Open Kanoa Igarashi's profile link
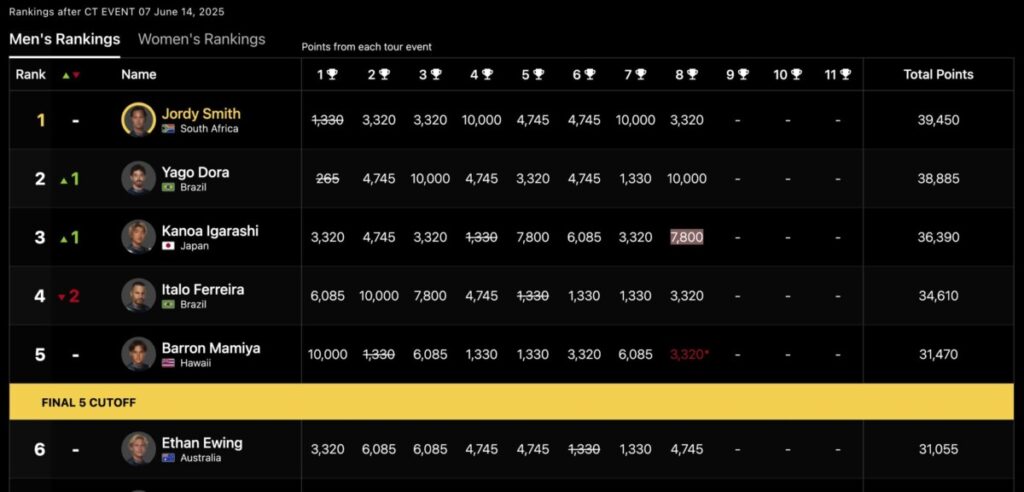The height and width of the screenshot is (492, 1024). click(210, 231)
